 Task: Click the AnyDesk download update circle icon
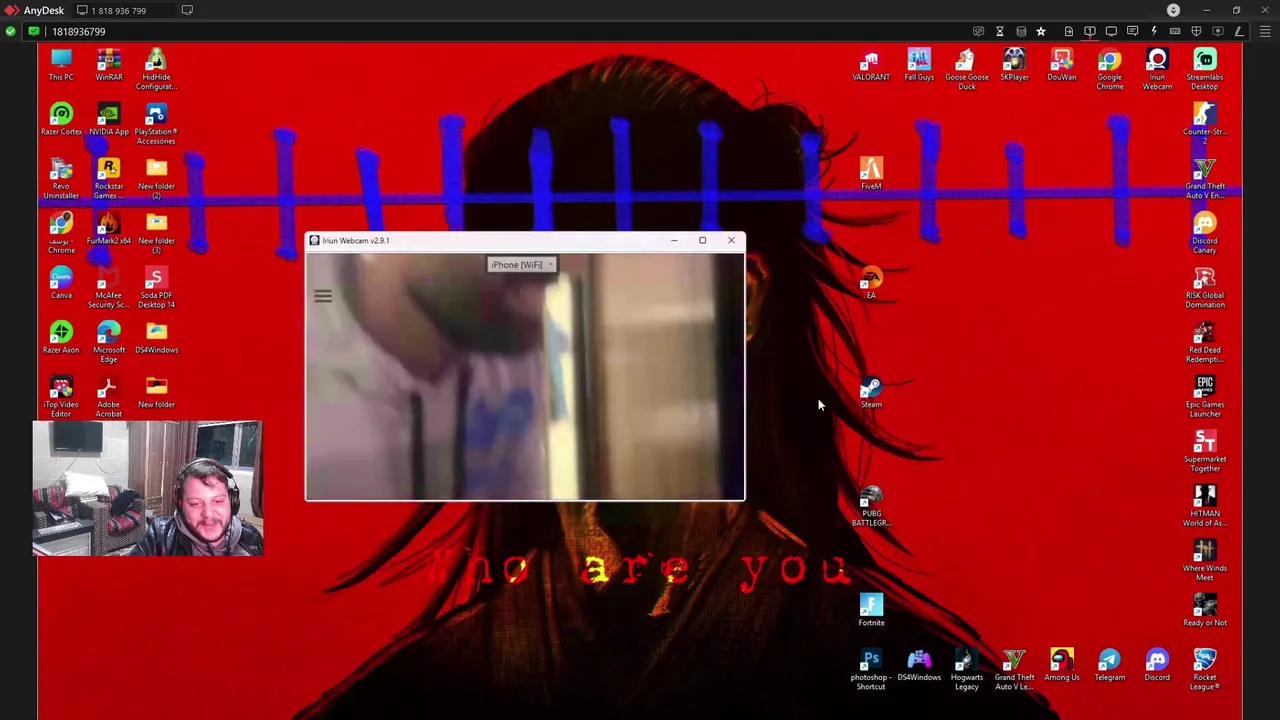pyautogui.click(x=1174, y=10)
